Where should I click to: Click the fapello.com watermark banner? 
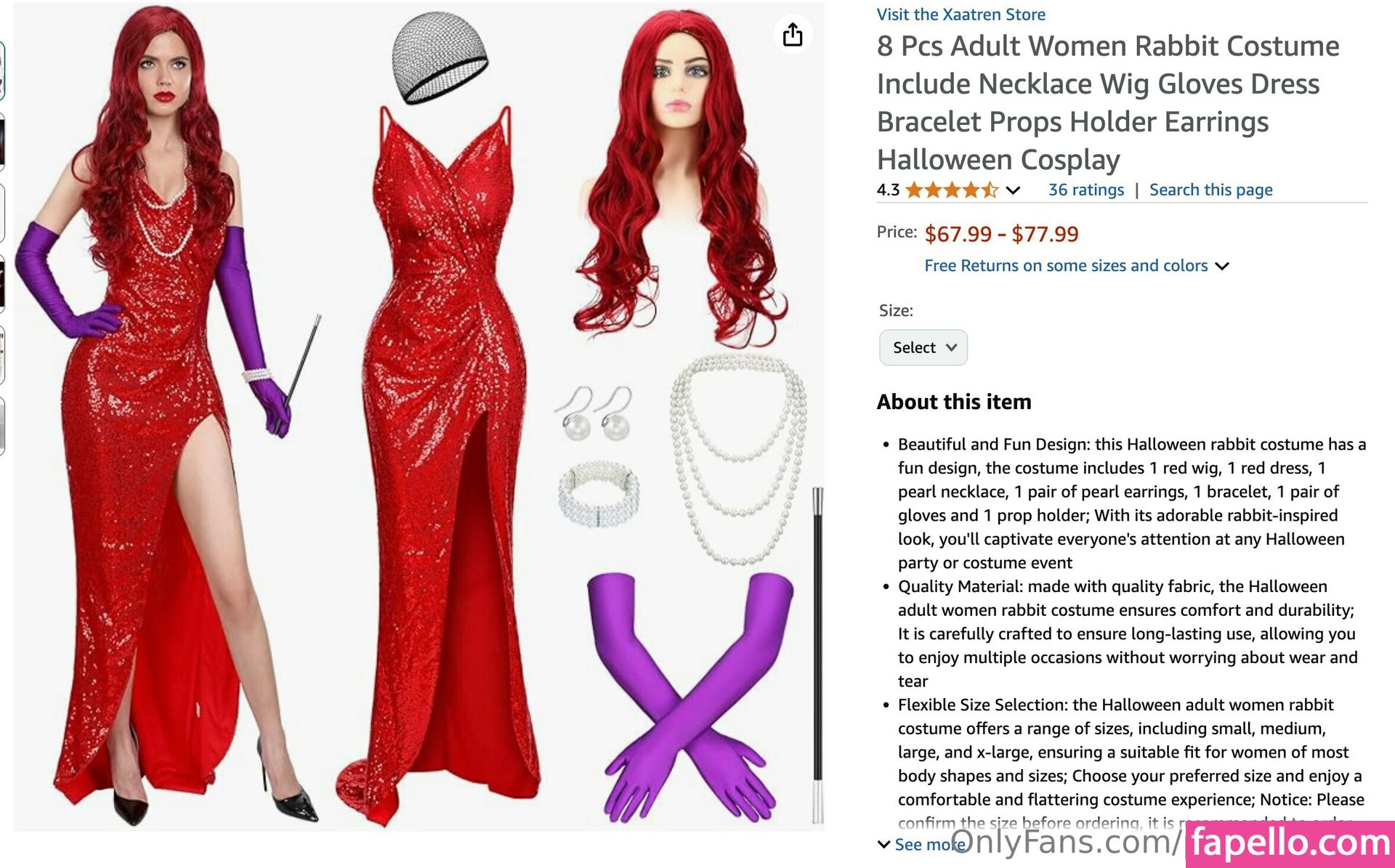pyautogui.click(x=1290, y=844)
